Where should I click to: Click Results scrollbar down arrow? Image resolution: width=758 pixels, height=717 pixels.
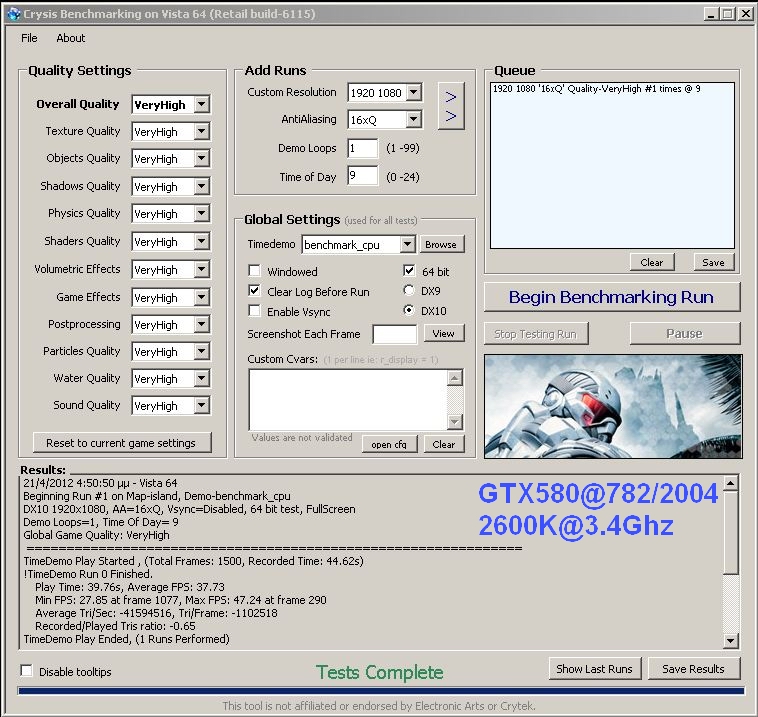[730, 641]
